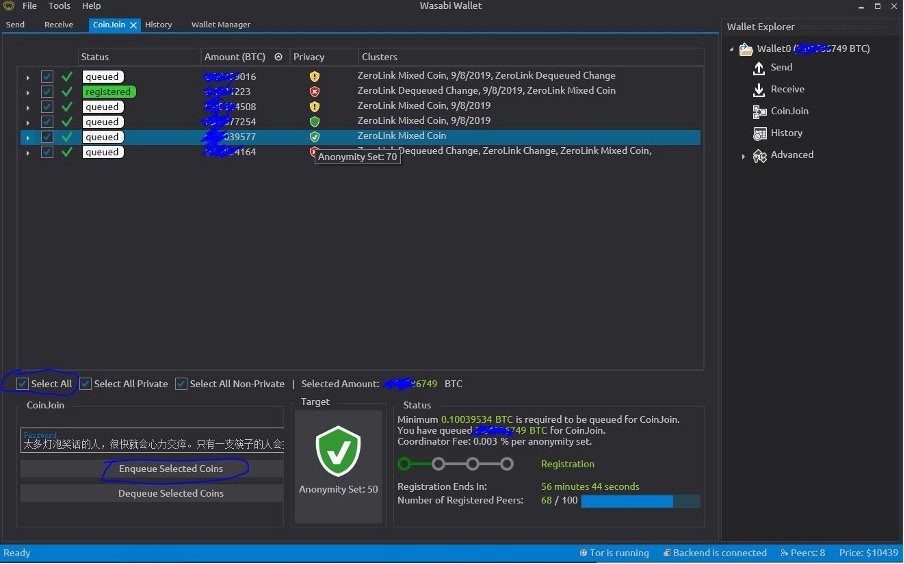The image size is (904, 564).
Task: Expand the coin row ending 4164
Action: click(x=28, y=152)
